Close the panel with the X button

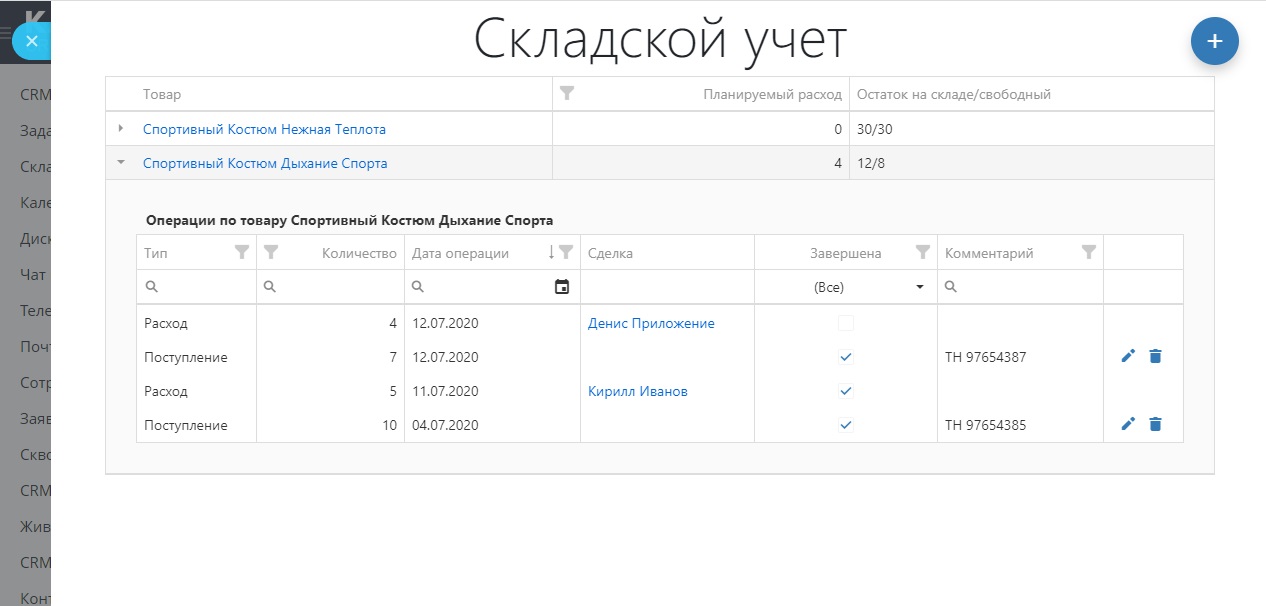[x=32, y=41]
